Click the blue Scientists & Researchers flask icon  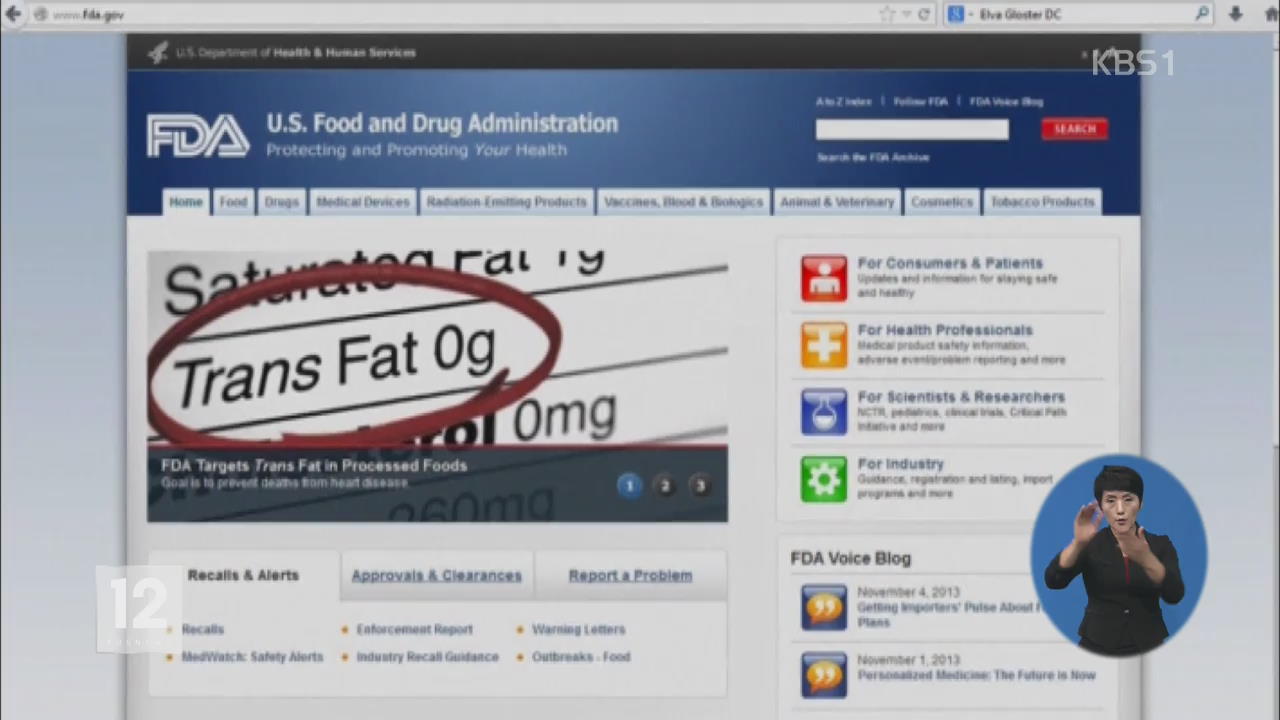pyautogui.click(x=824, y=412)
